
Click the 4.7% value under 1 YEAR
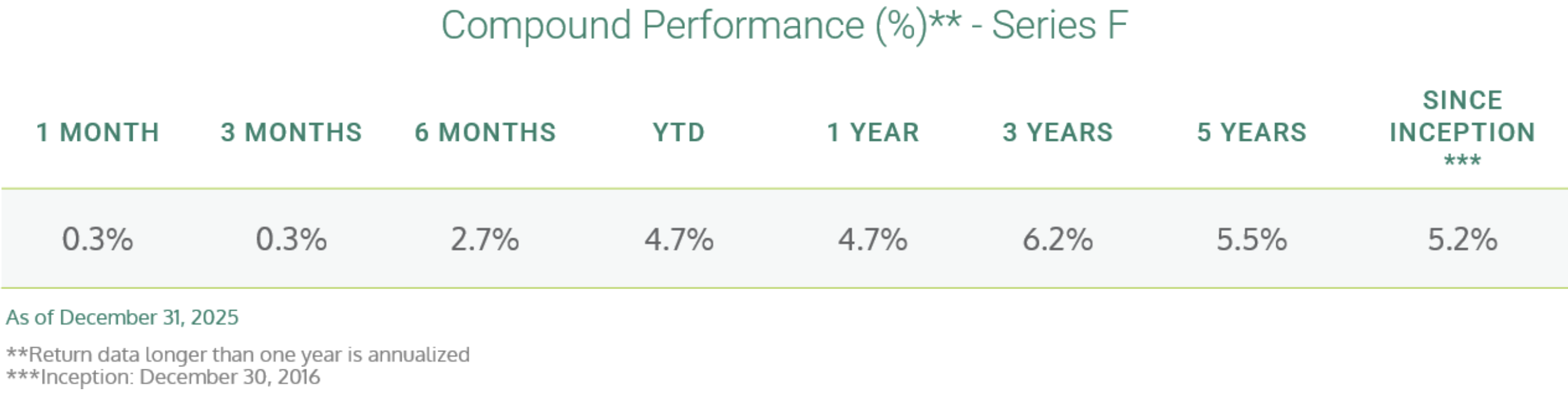click(x=873, y=239)
